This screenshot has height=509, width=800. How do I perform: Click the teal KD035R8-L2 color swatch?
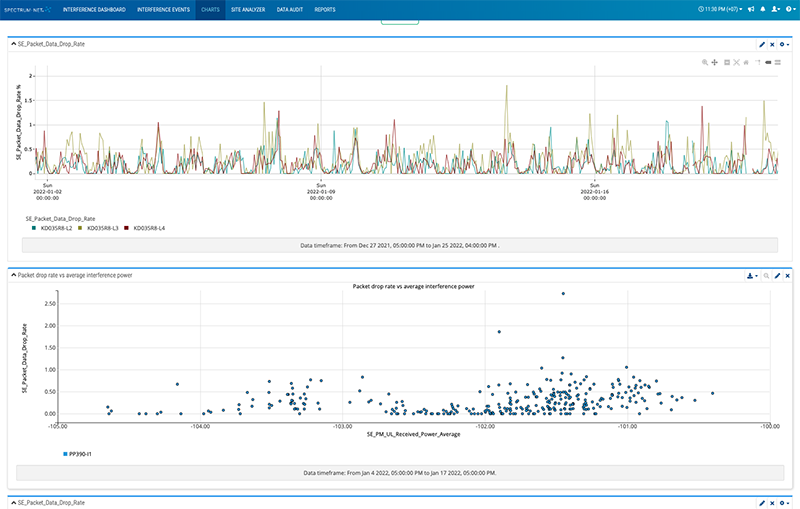[34, 228]
